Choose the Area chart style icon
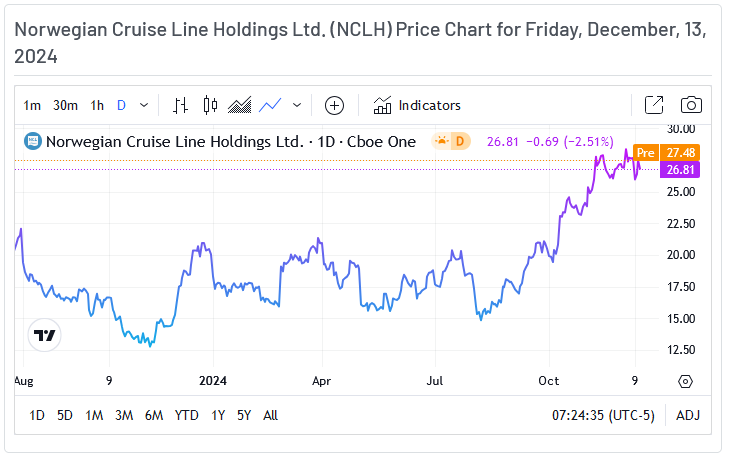 (239, 105)
